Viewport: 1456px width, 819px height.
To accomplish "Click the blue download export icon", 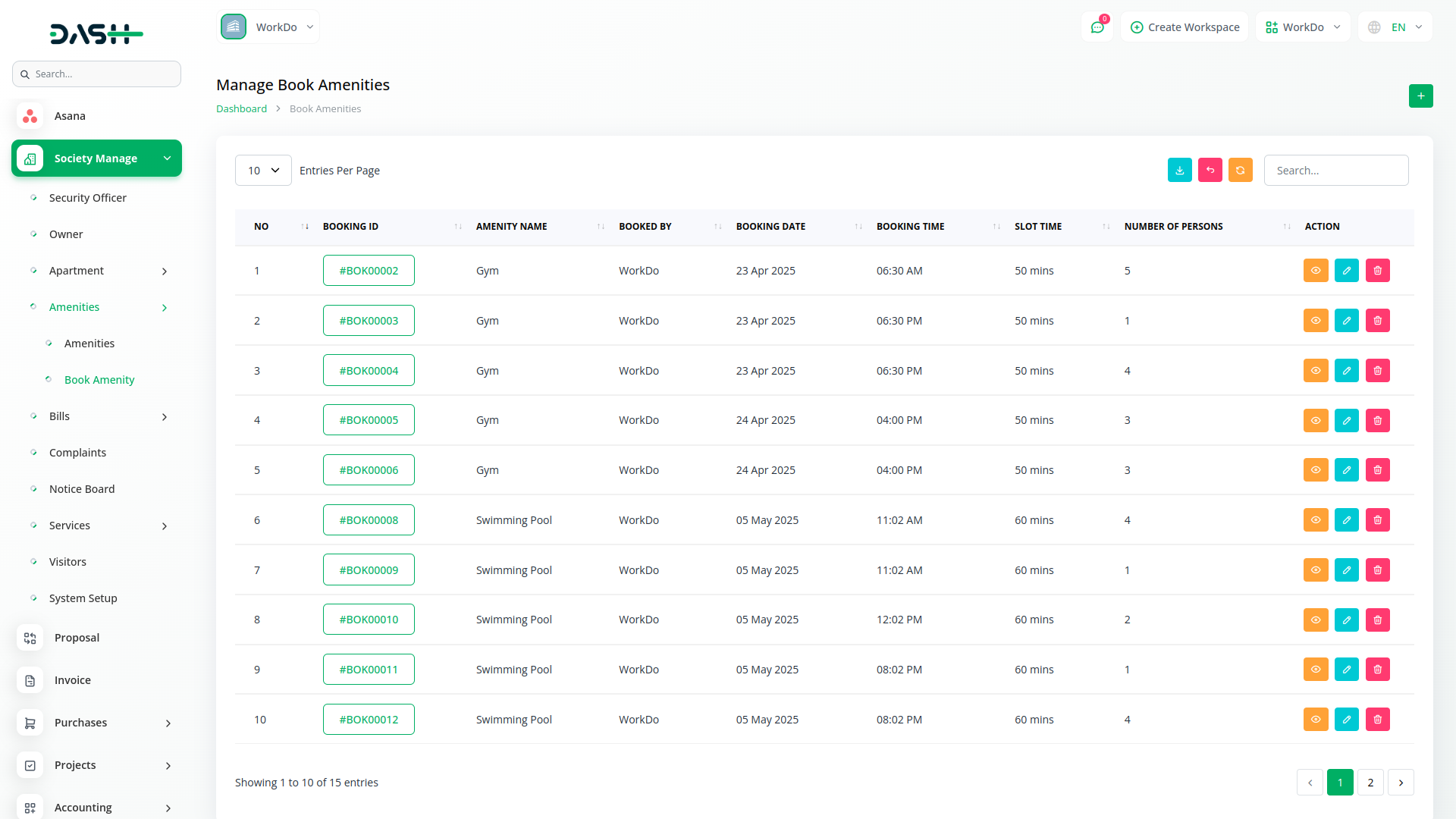I will 1179,171.
